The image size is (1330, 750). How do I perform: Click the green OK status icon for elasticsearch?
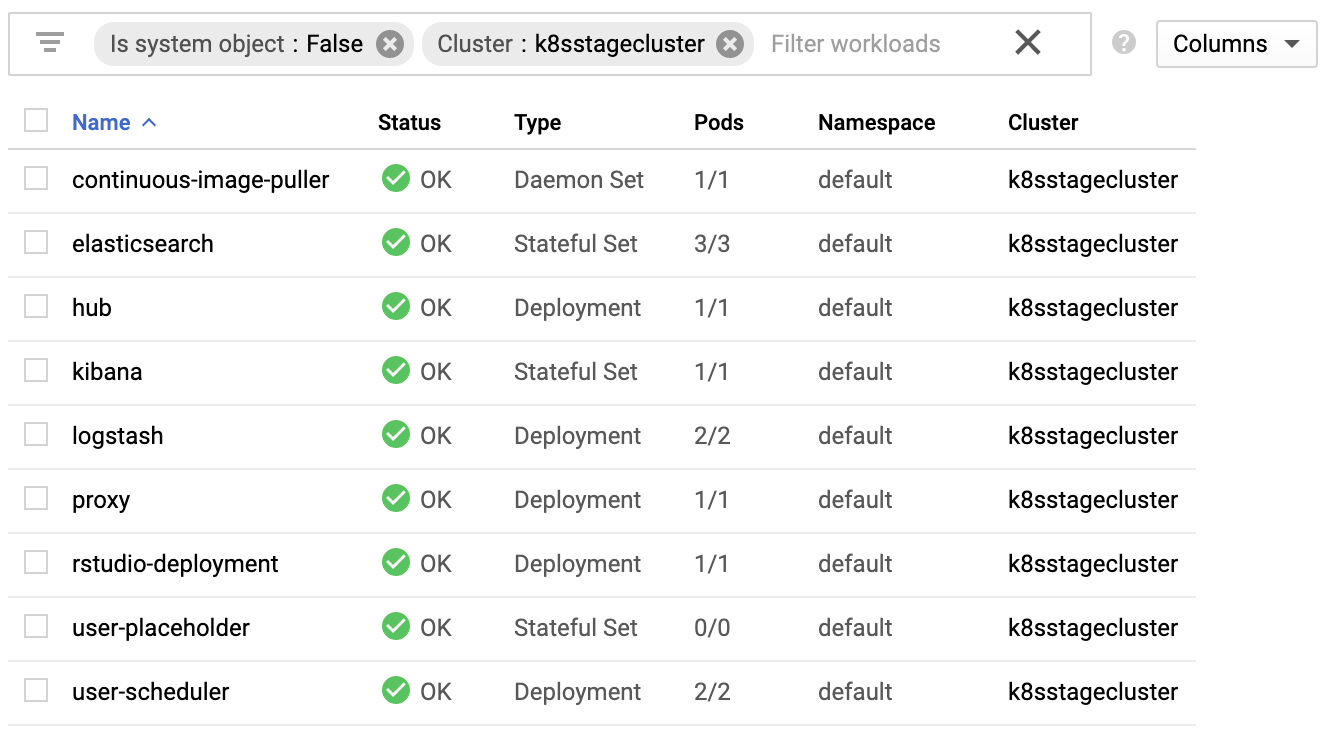[396, 243]
